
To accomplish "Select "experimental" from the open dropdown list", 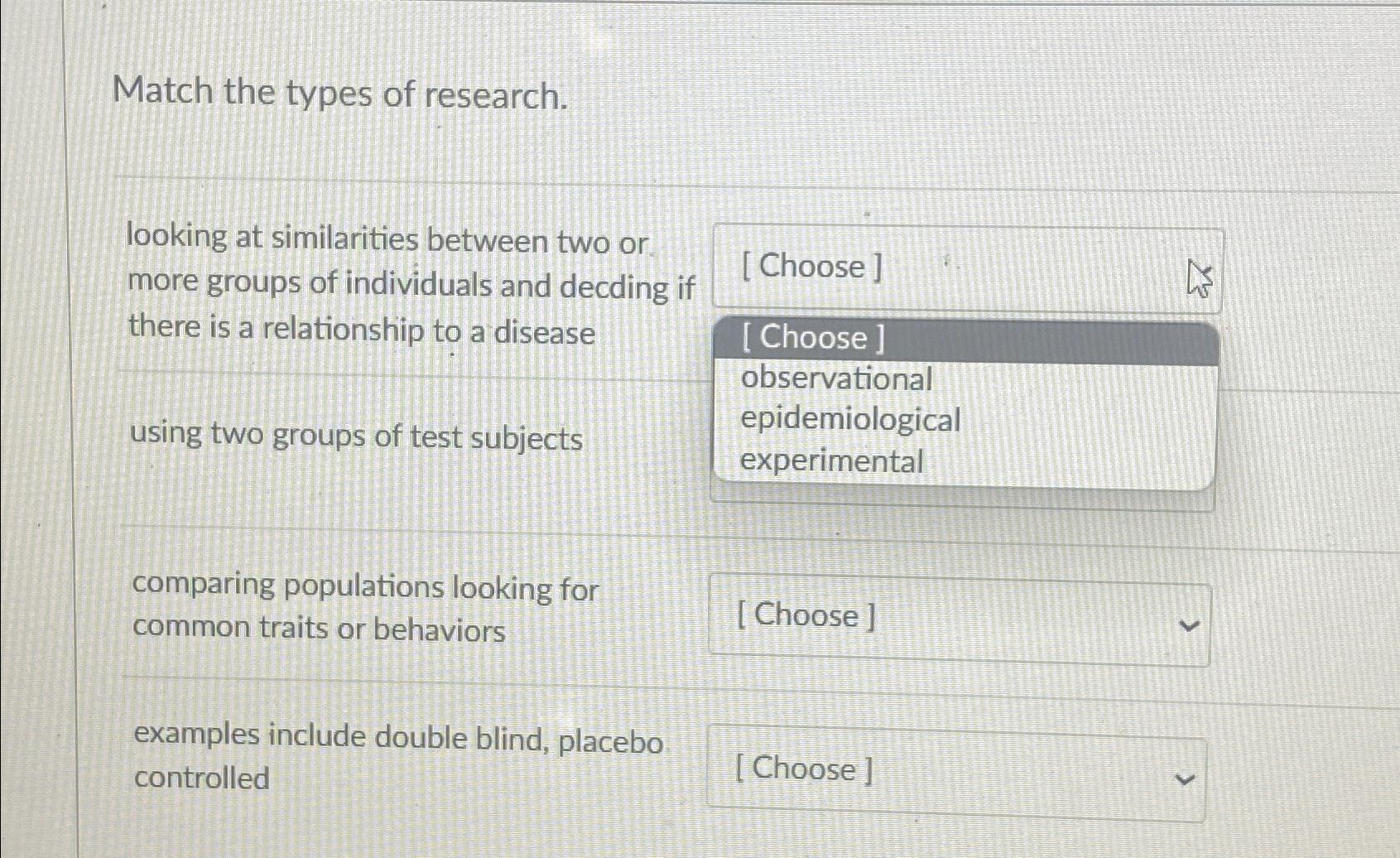I will (x=832, y=461).
